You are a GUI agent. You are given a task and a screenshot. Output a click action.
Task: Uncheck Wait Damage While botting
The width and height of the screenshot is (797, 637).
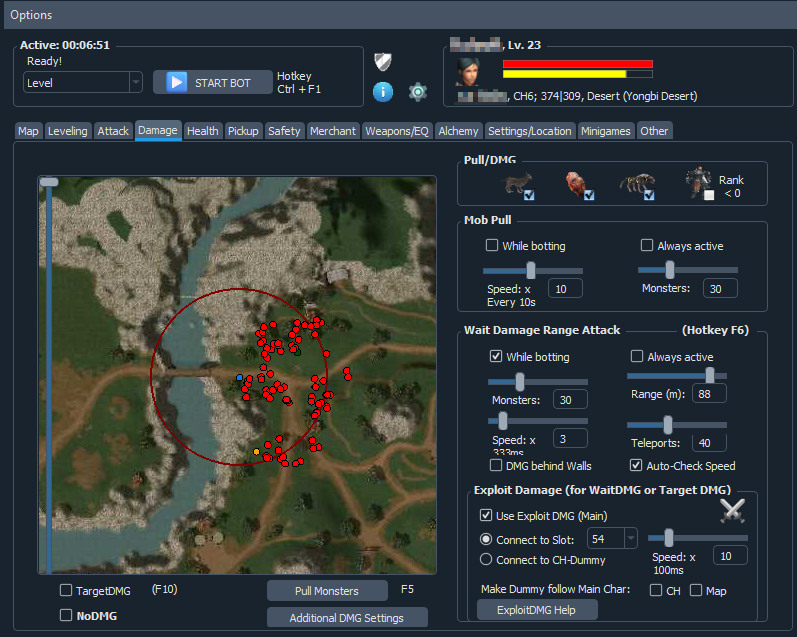[x=496, y=356]
